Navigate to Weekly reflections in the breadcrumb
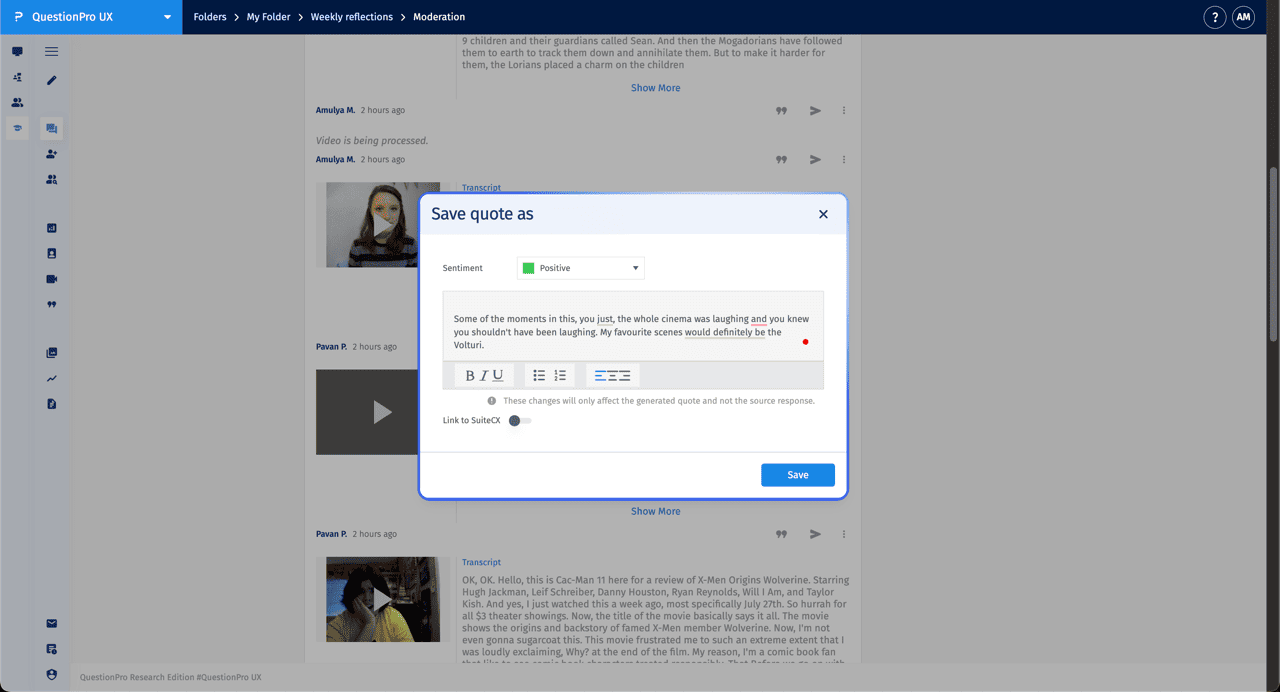 click(x=351, y=16)
